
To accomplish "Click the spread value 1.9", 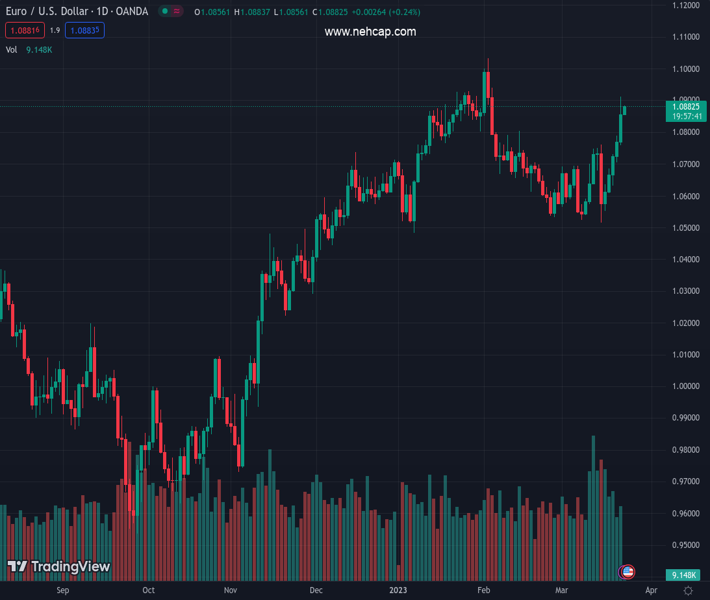I will pyautogui.click(x=54, y=31).
